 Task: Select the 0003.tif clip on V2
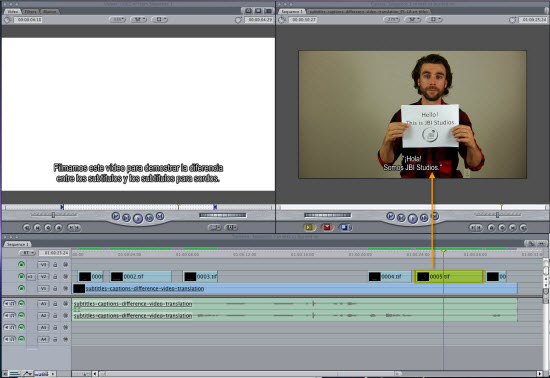click(x=200, y=277)
